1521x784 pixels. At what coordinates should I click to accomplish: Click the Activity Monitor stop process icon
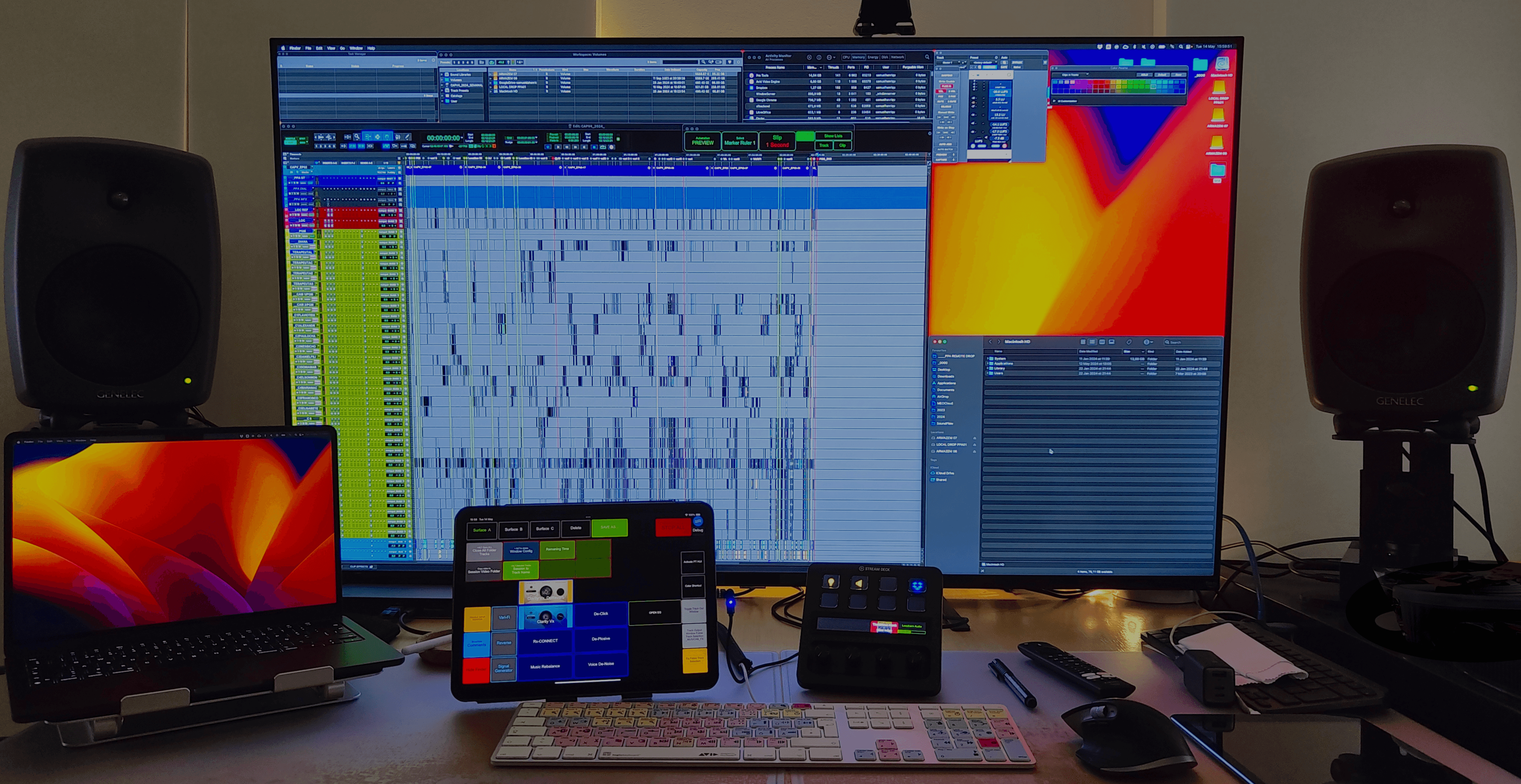810,57
